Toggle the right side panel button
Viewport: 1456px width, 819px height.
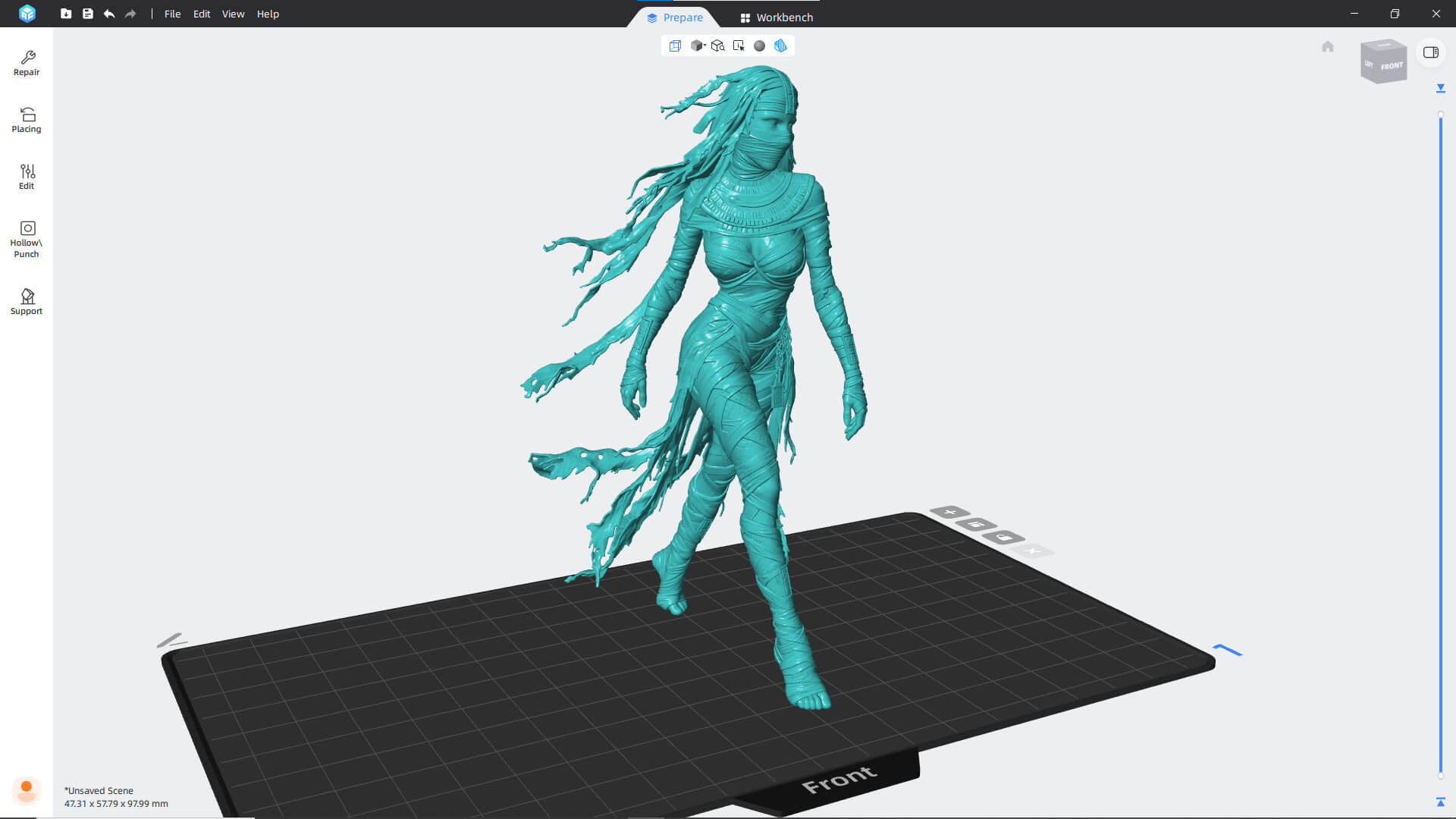[x=1431, y=52]
